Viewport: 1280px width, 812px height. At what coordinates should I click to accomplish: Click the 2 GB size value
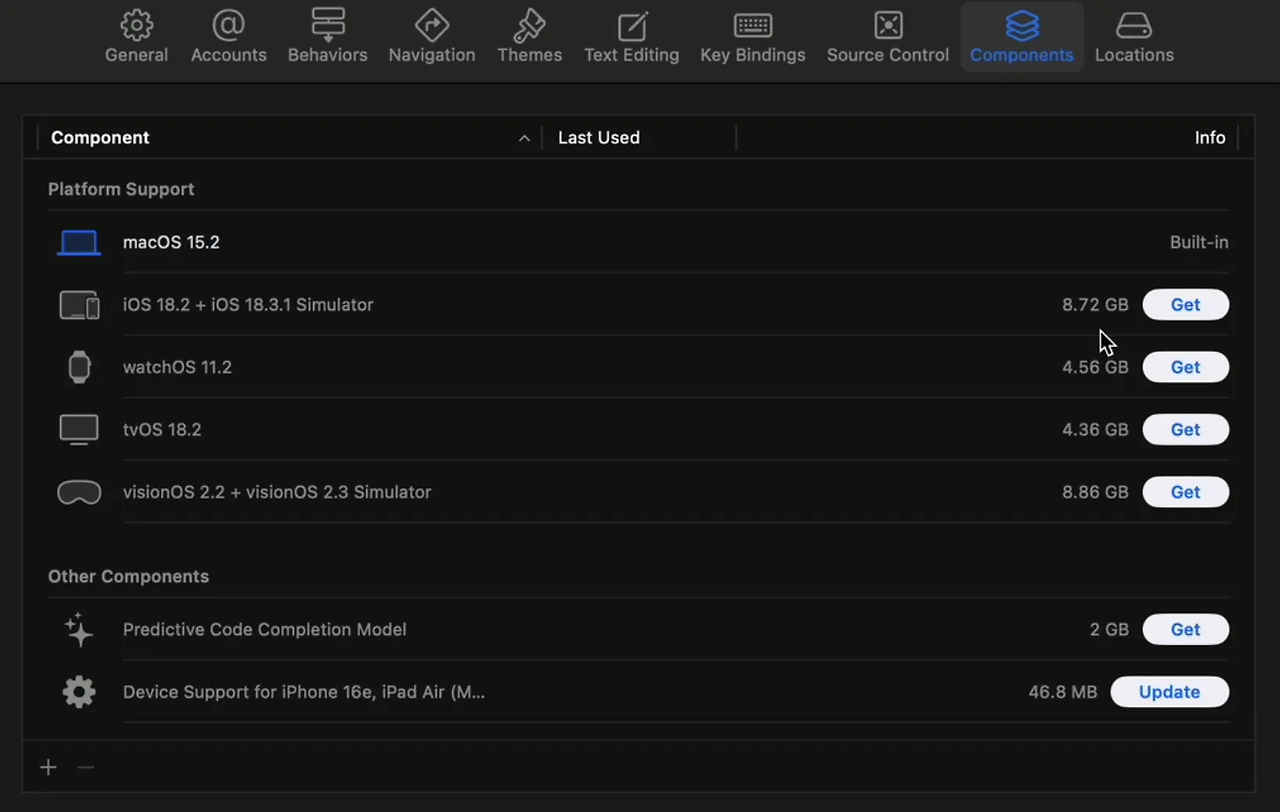(x=1109, y=629)
